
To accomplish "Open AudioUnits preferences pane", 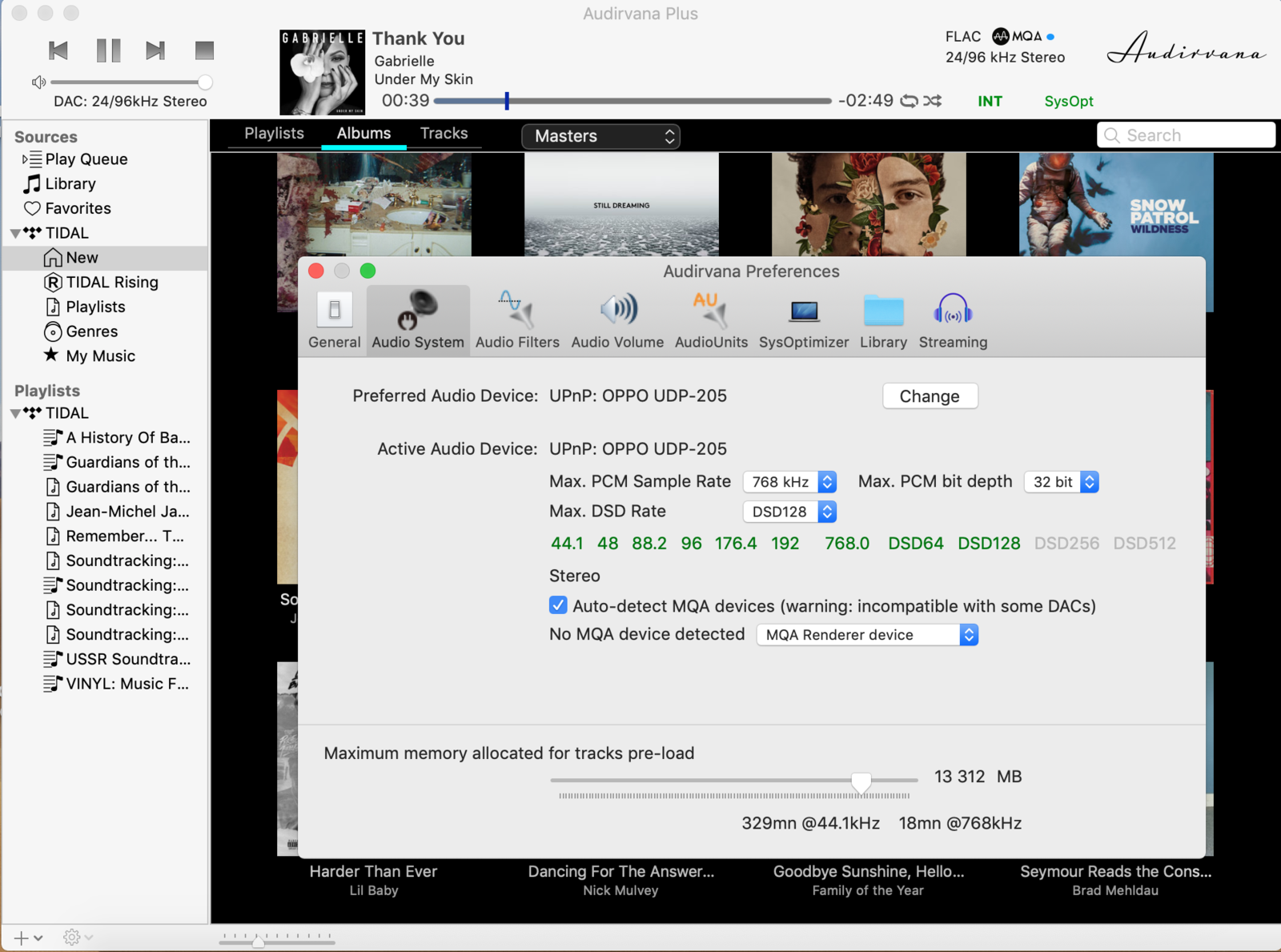I will pyautogui.click(x=711, y=320).
